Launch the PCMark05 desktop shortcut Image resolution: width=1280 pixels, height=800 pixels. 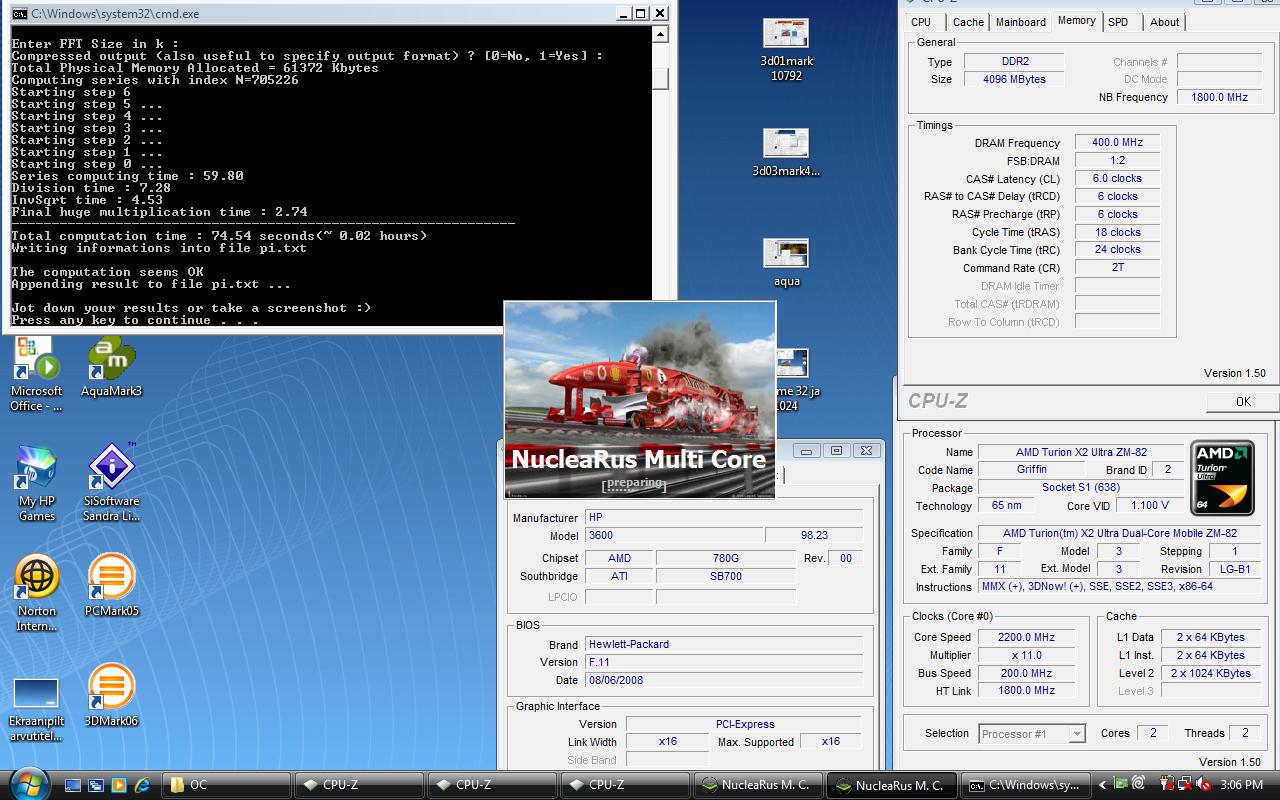[111, 587]
